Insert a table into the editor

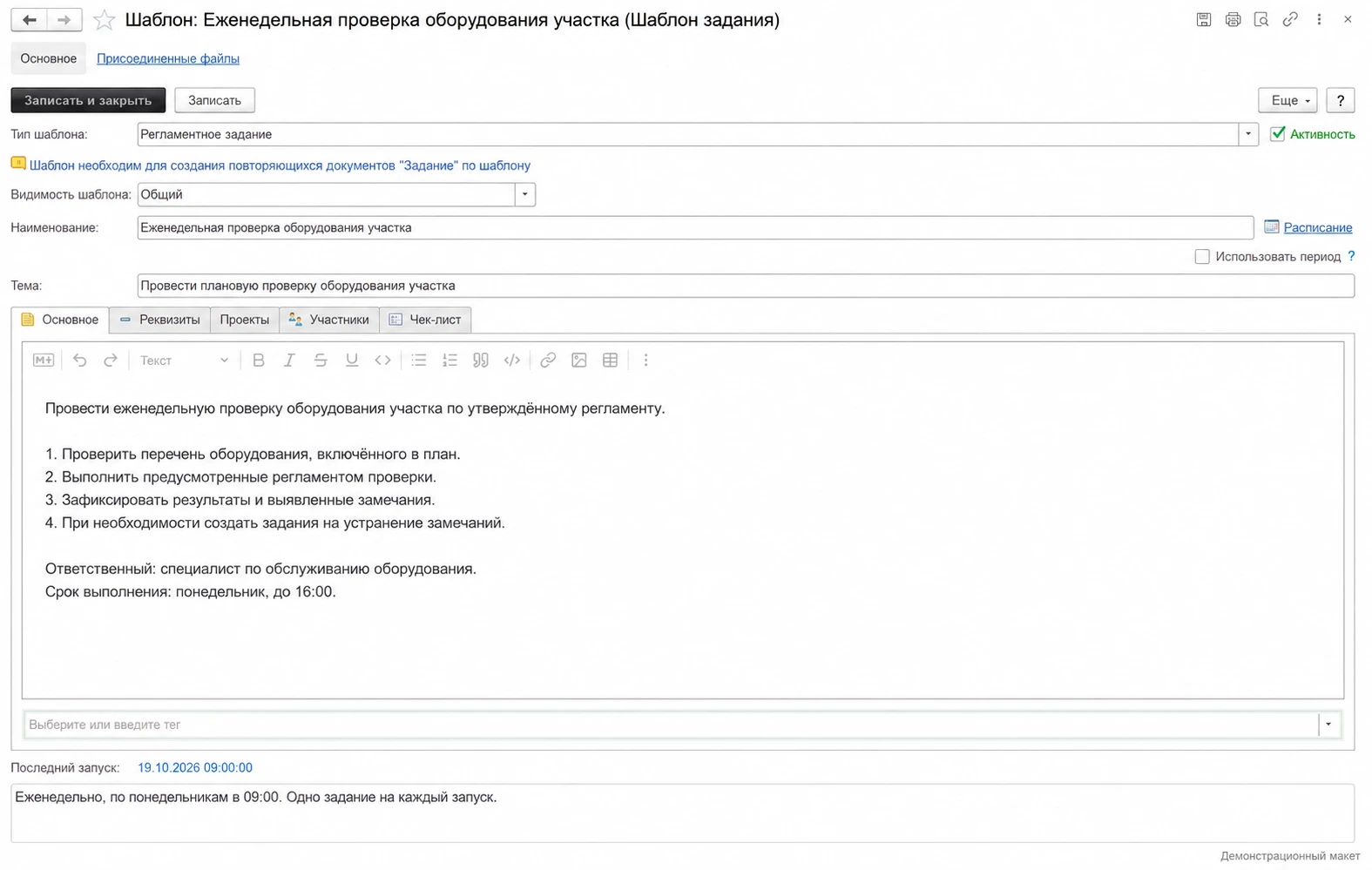[611, 361]
